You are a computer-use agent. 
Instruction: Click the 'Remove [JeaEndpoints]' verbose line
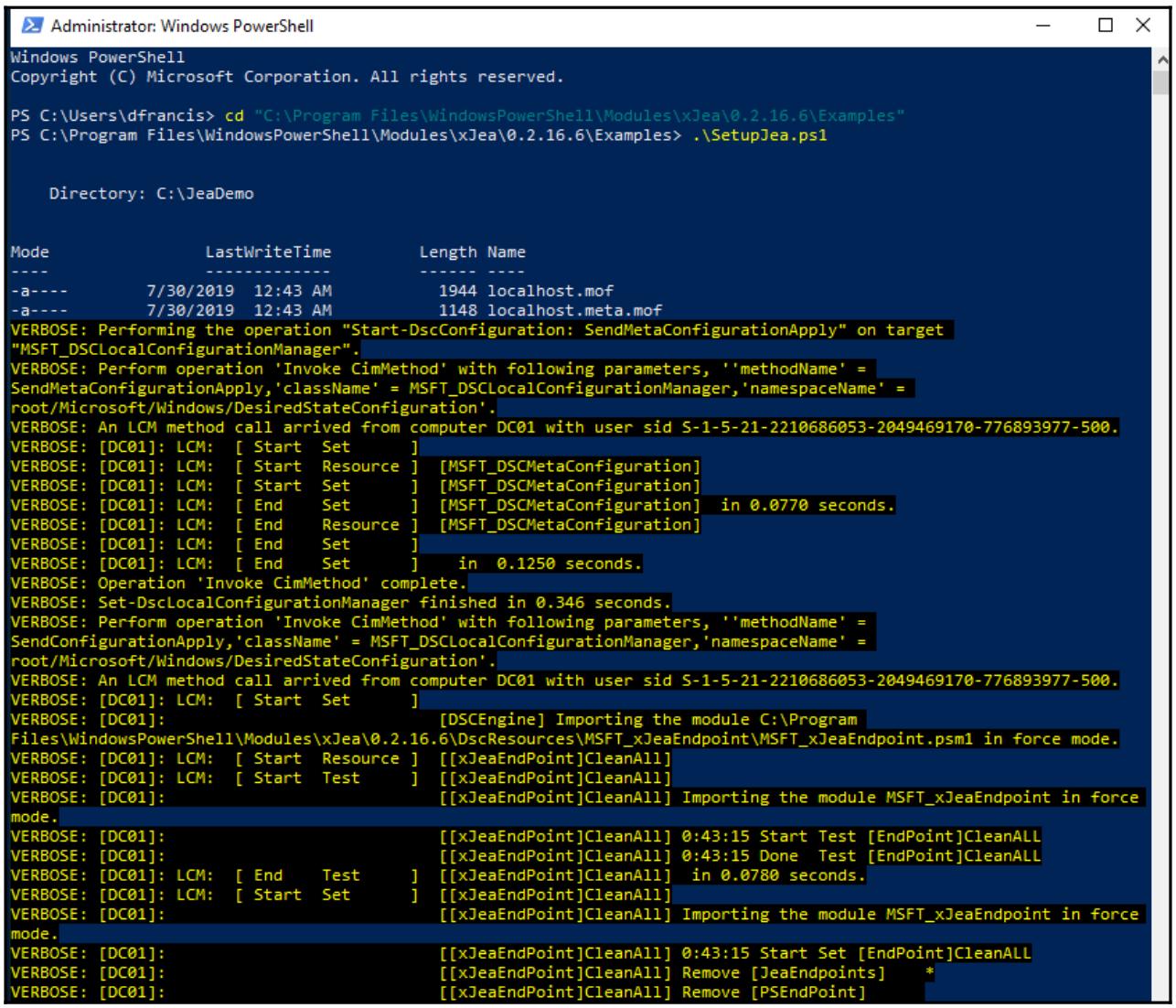[x=783, y=972]
